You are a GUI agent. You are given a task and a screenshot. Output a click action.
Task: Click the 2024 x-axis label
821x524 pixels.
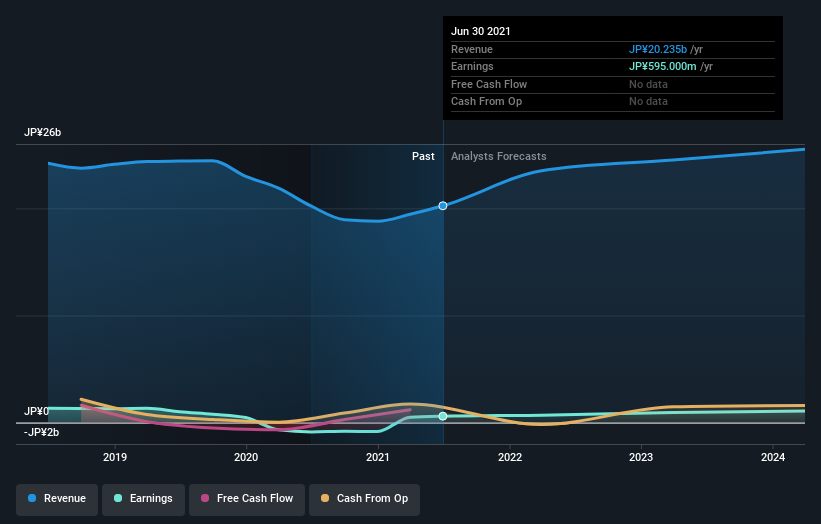coord(773,457)
